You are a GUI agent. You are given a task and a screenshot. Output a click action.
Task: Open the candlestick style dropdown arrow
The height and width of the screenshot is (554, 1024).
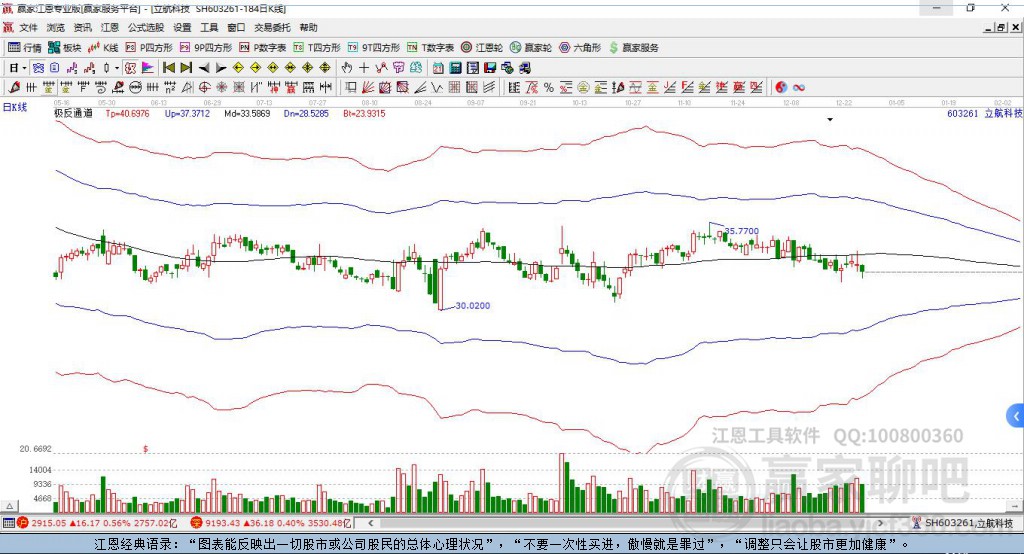(117, 68)
